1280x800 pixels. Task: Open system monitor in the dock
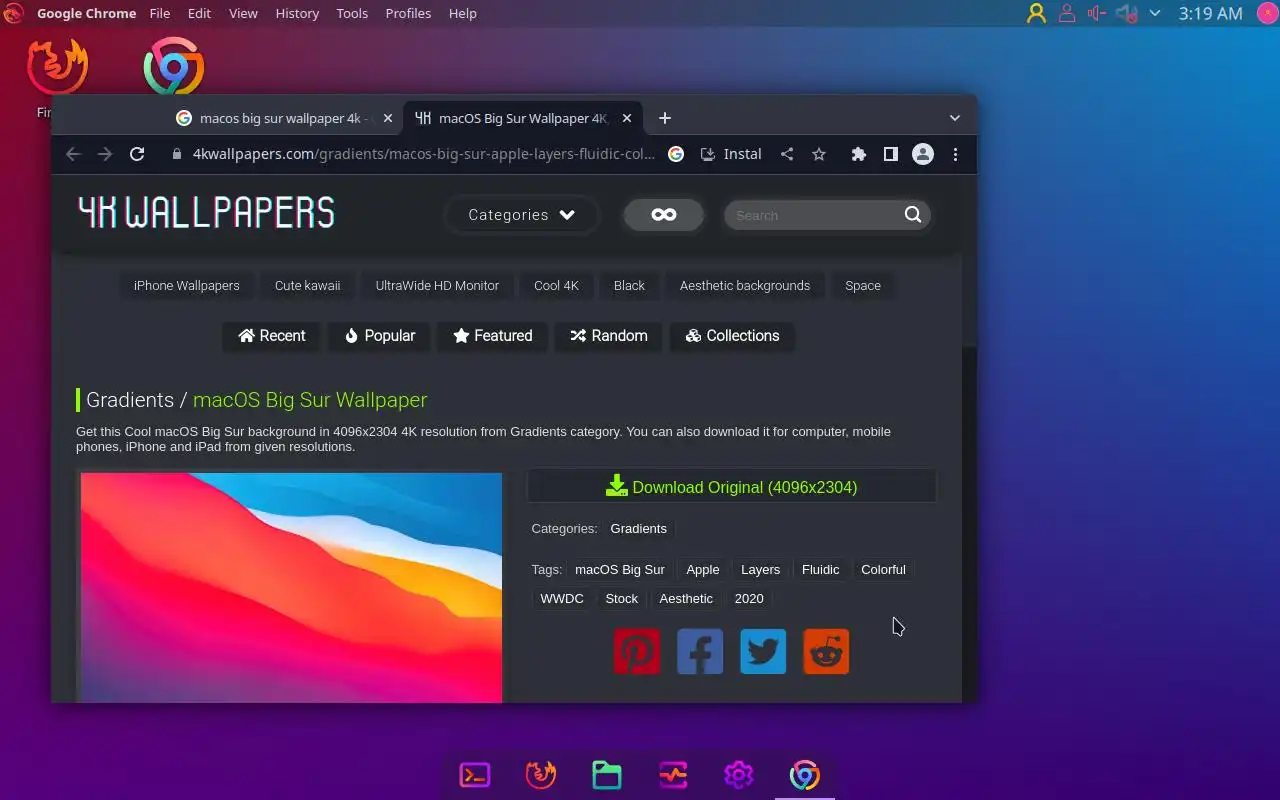pyautogui.click(x=673, y=775)
